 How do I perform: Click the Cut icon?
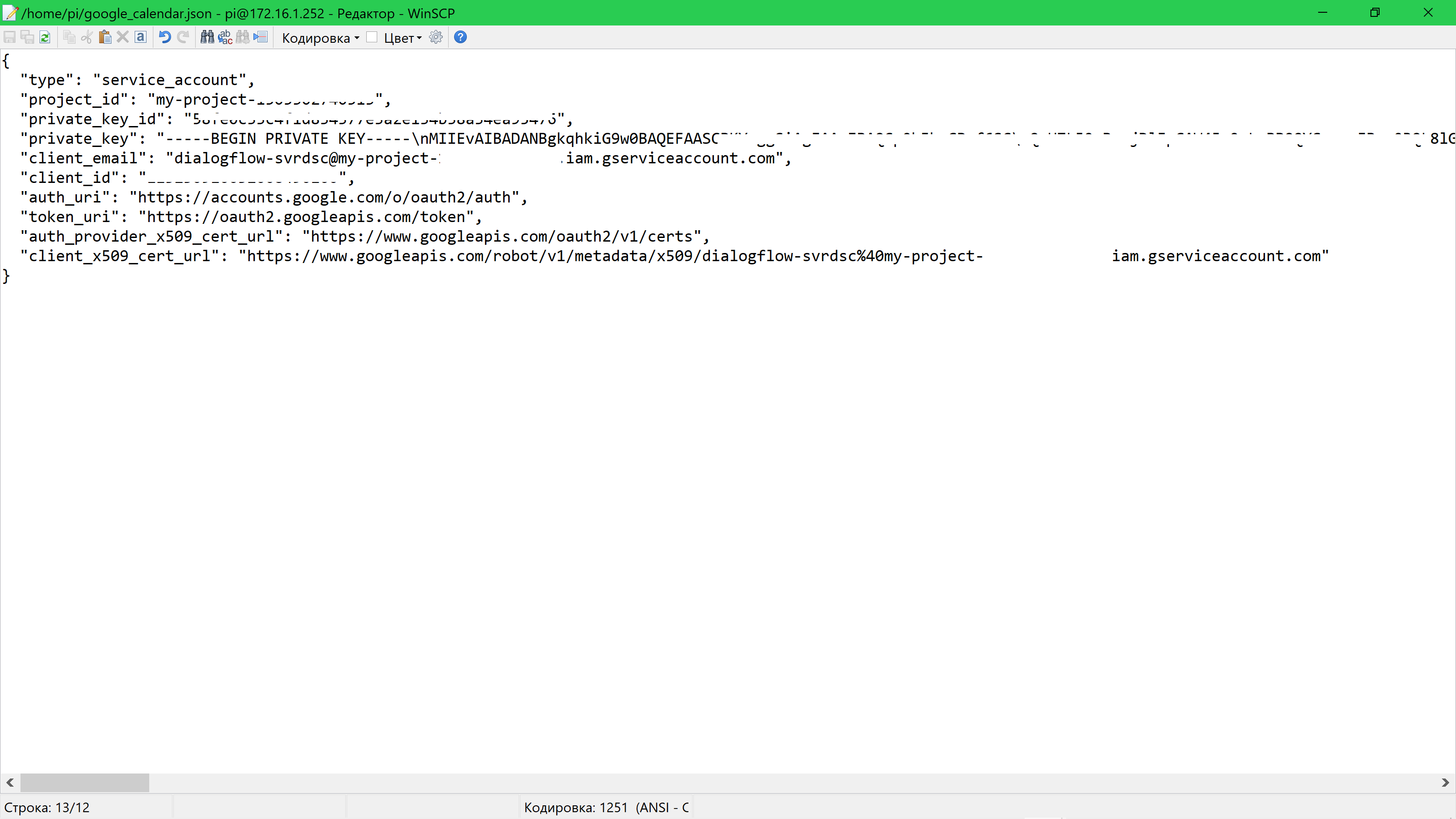point(86,37)
